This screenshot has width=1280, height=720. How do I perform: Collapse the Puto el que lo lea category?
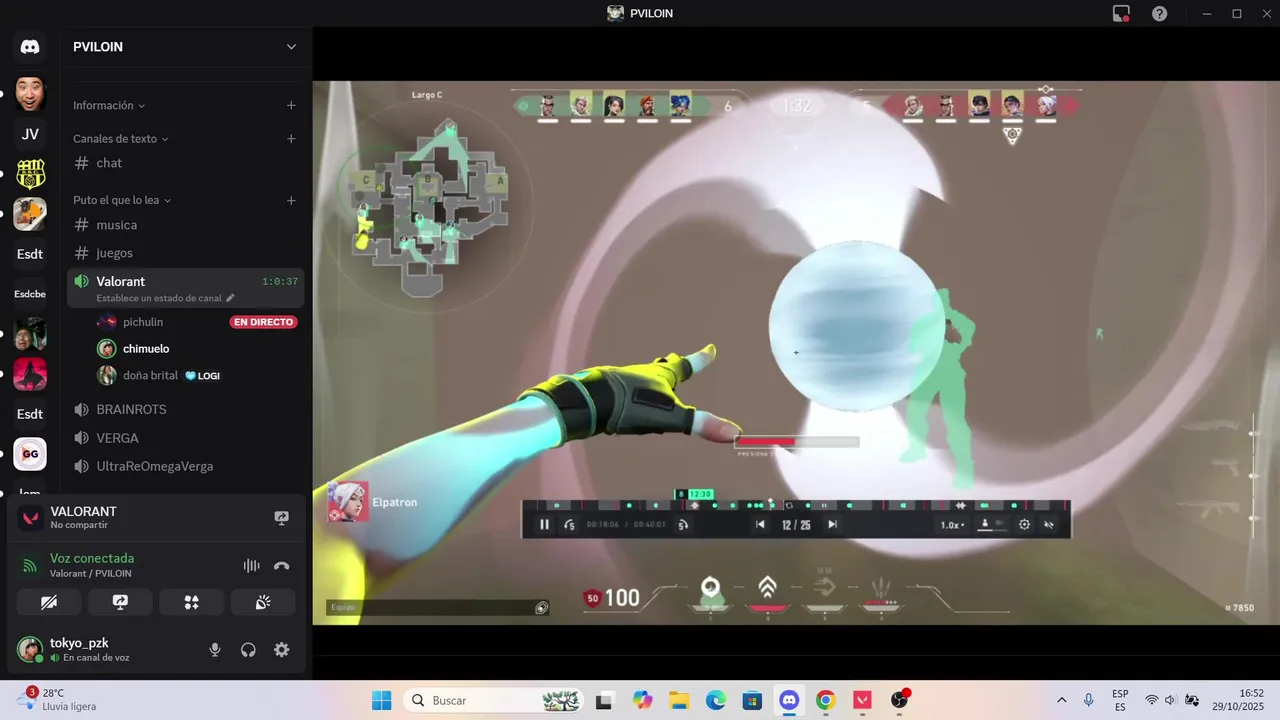point(122,200)
